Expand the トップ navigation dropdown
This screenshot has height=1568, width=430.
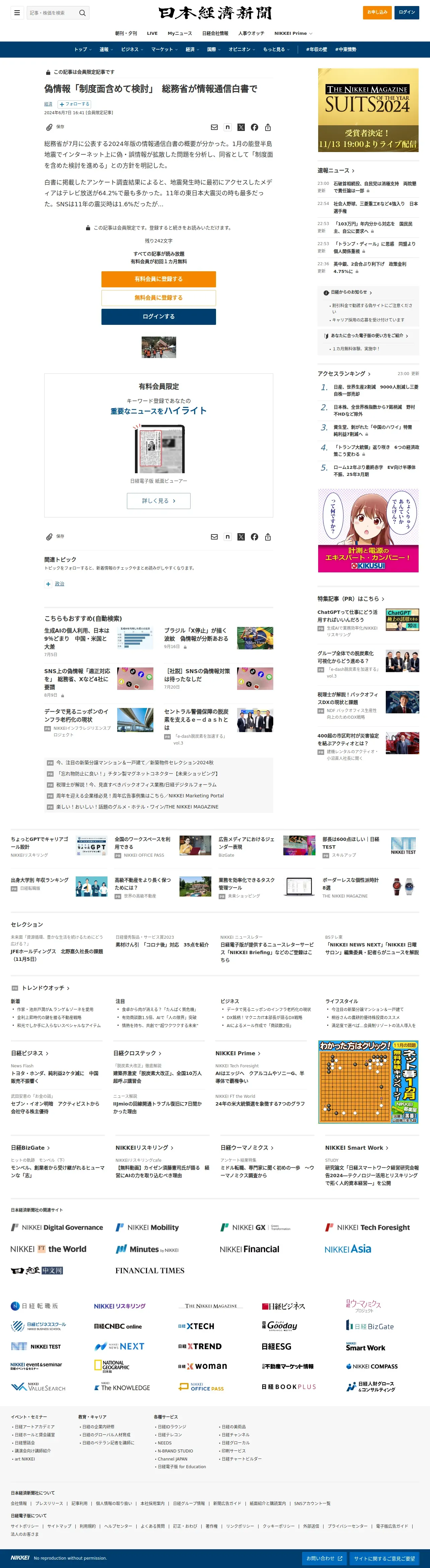click(x=82, y=49)
